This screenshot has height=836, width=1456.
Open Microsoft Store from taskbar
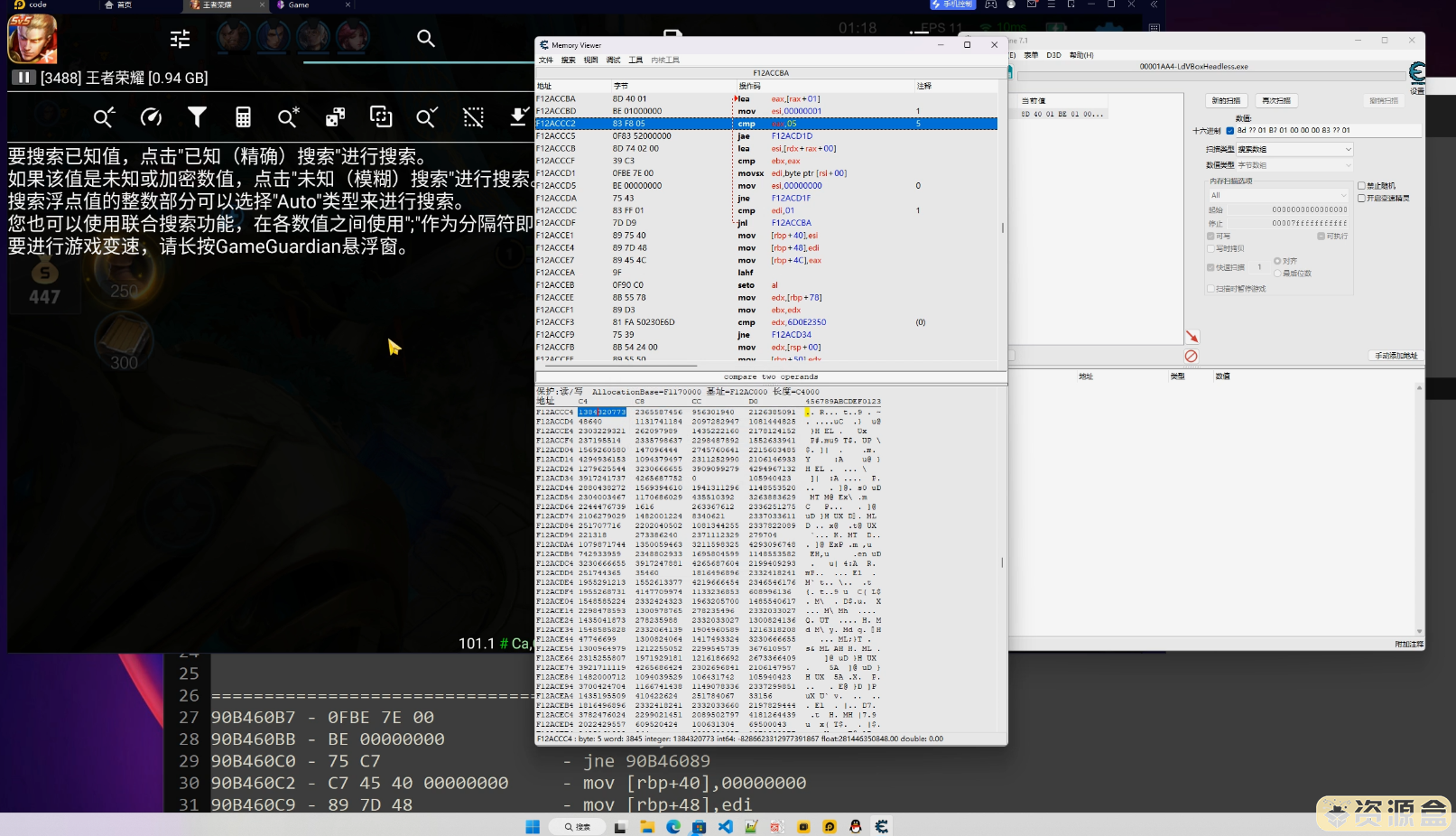coord(700,826)
